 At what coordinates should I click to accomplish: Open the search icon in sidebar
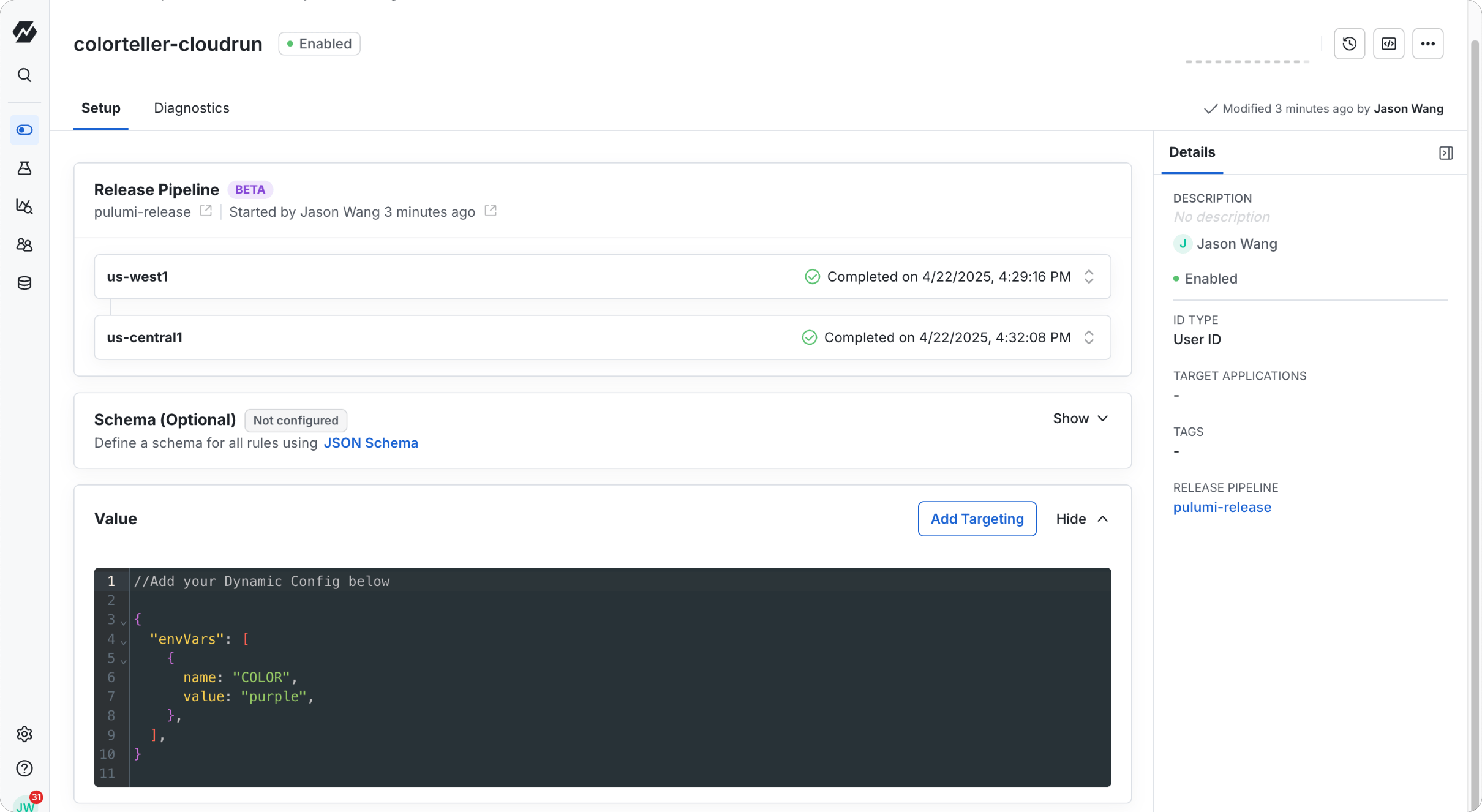pyautogui.click(x=24, y=75)
